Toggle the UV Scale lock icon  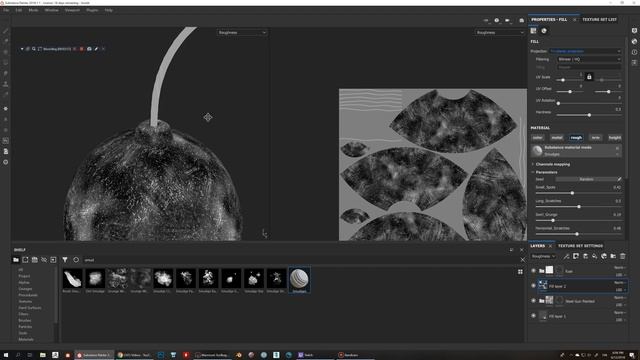coord(589,77)
